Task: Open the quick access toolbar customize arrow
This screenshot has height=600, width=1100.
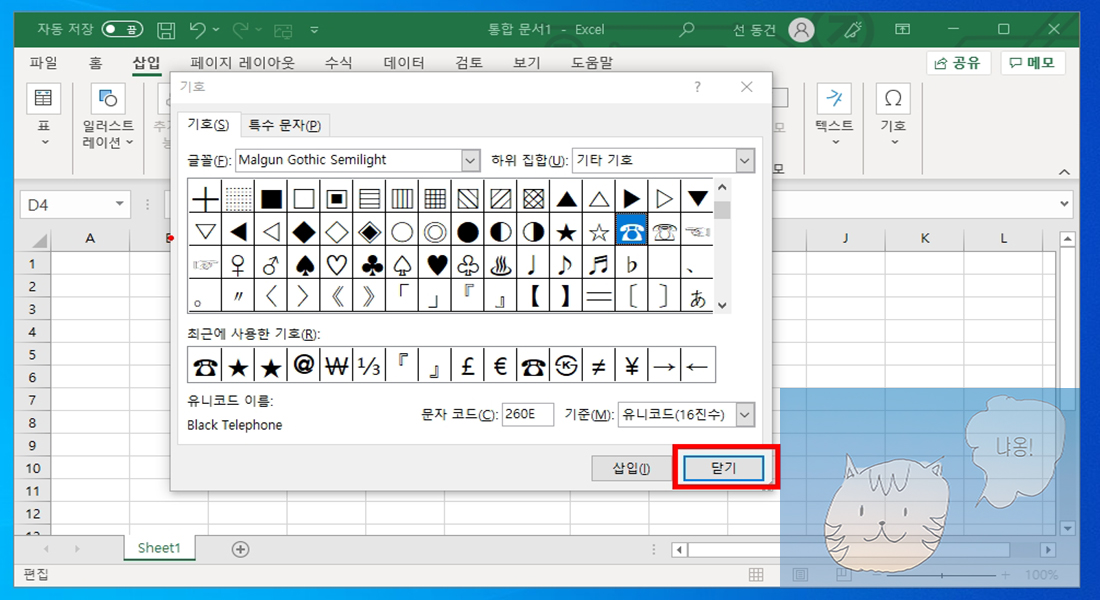Action: 314,29
